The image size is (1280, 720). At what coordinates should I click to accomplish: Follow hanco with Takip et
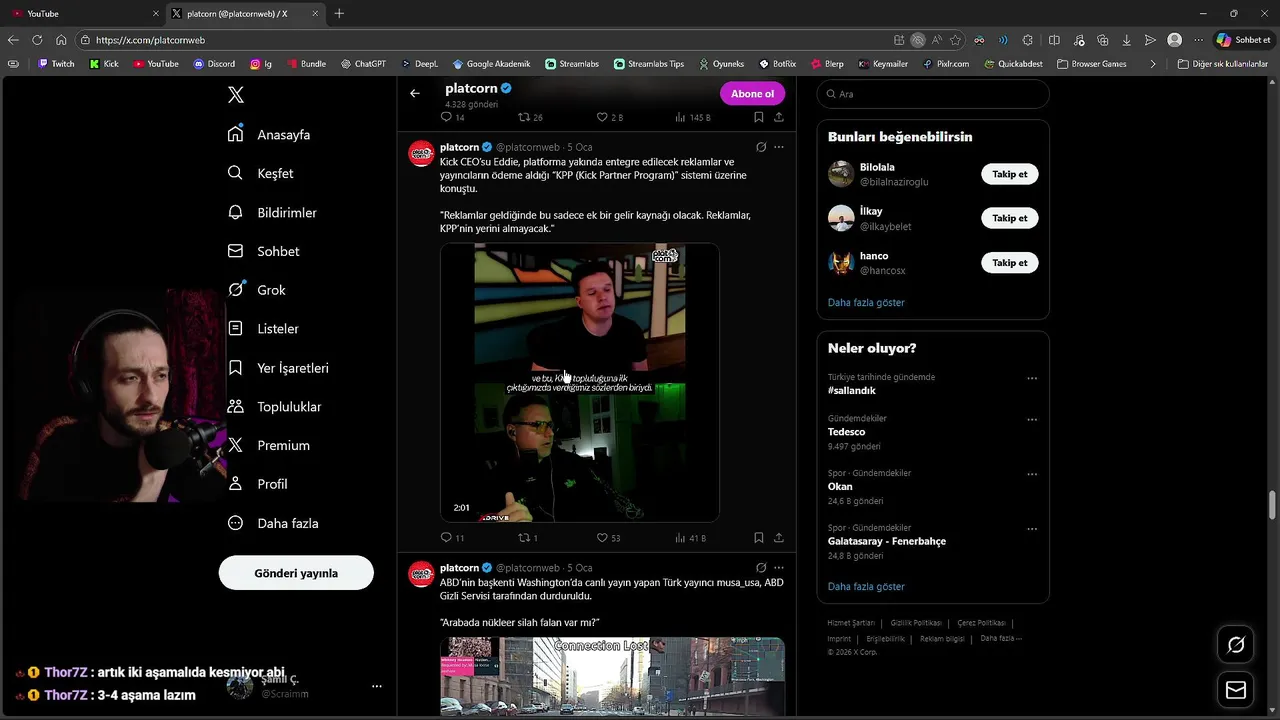[1009, 263]
